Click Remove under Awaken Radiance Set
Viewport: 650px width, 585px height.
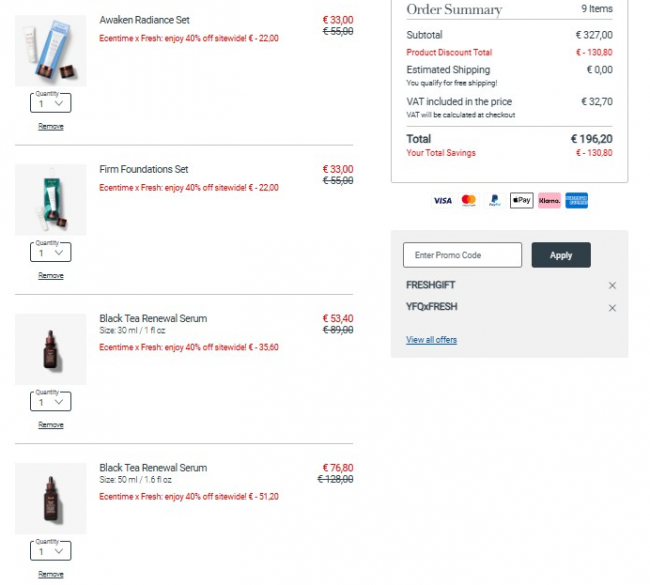(51, 127)
